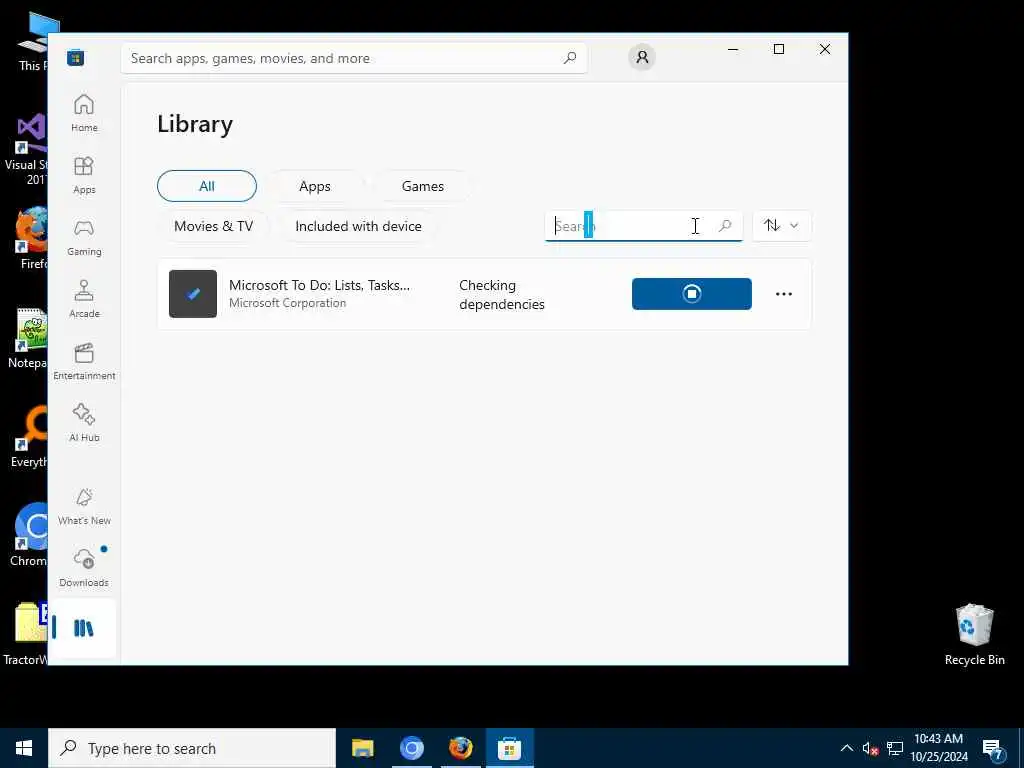Open AI Hub in the sidebar
This screenshot has height=768, width=1024.
click(x=84, y=423)
